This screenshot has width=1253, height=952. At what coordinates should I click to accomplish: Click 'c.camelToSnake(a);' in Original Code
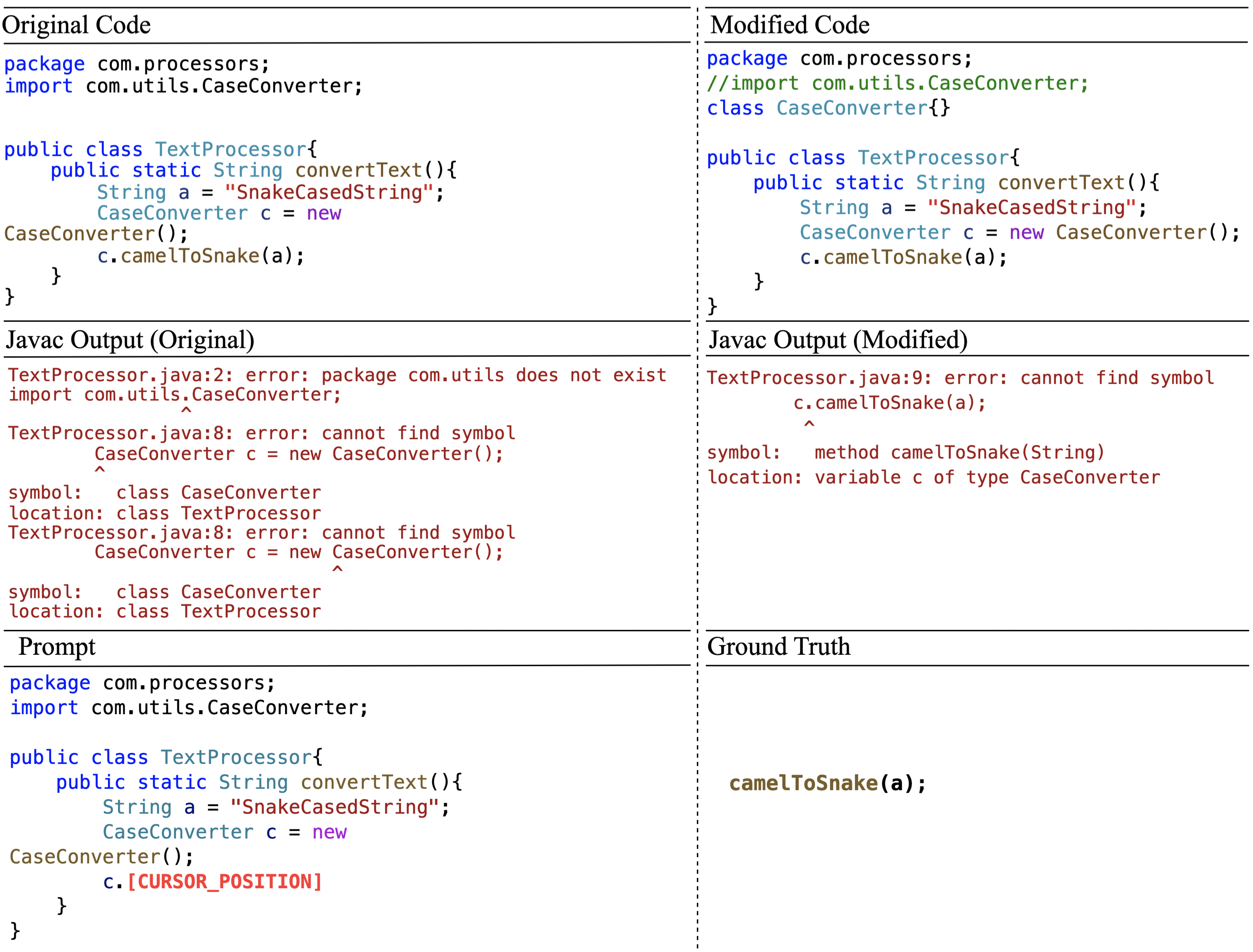(200, 256)
